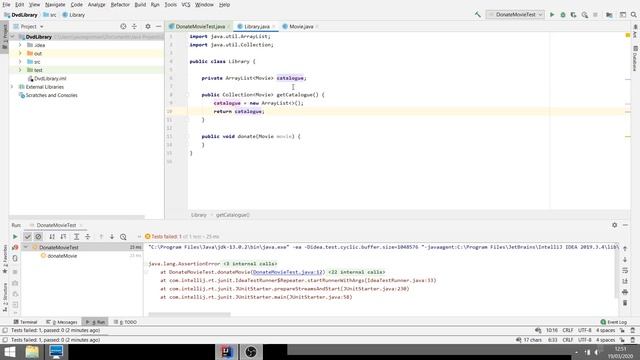Click the profiler run icon in toolbar

tap(584, 15)
